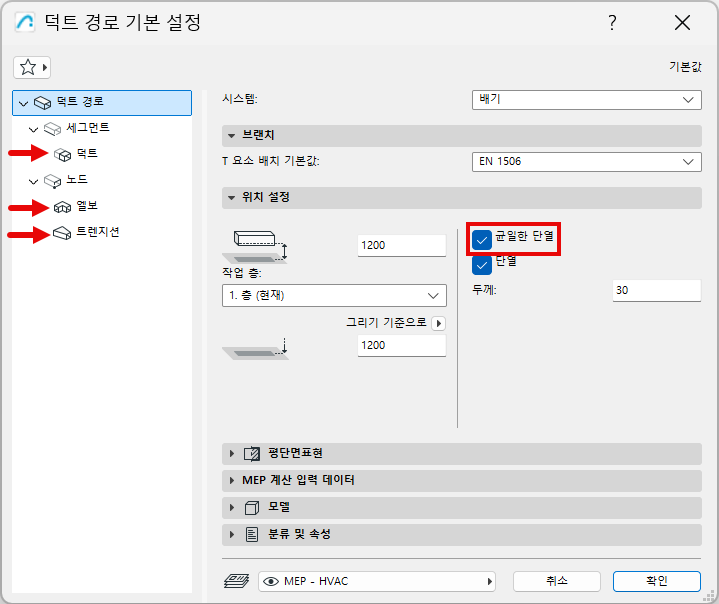The width and height of the screenshot is (719, 604).
Task: Click the 두께 field showing 30
Action: point(657,290)
